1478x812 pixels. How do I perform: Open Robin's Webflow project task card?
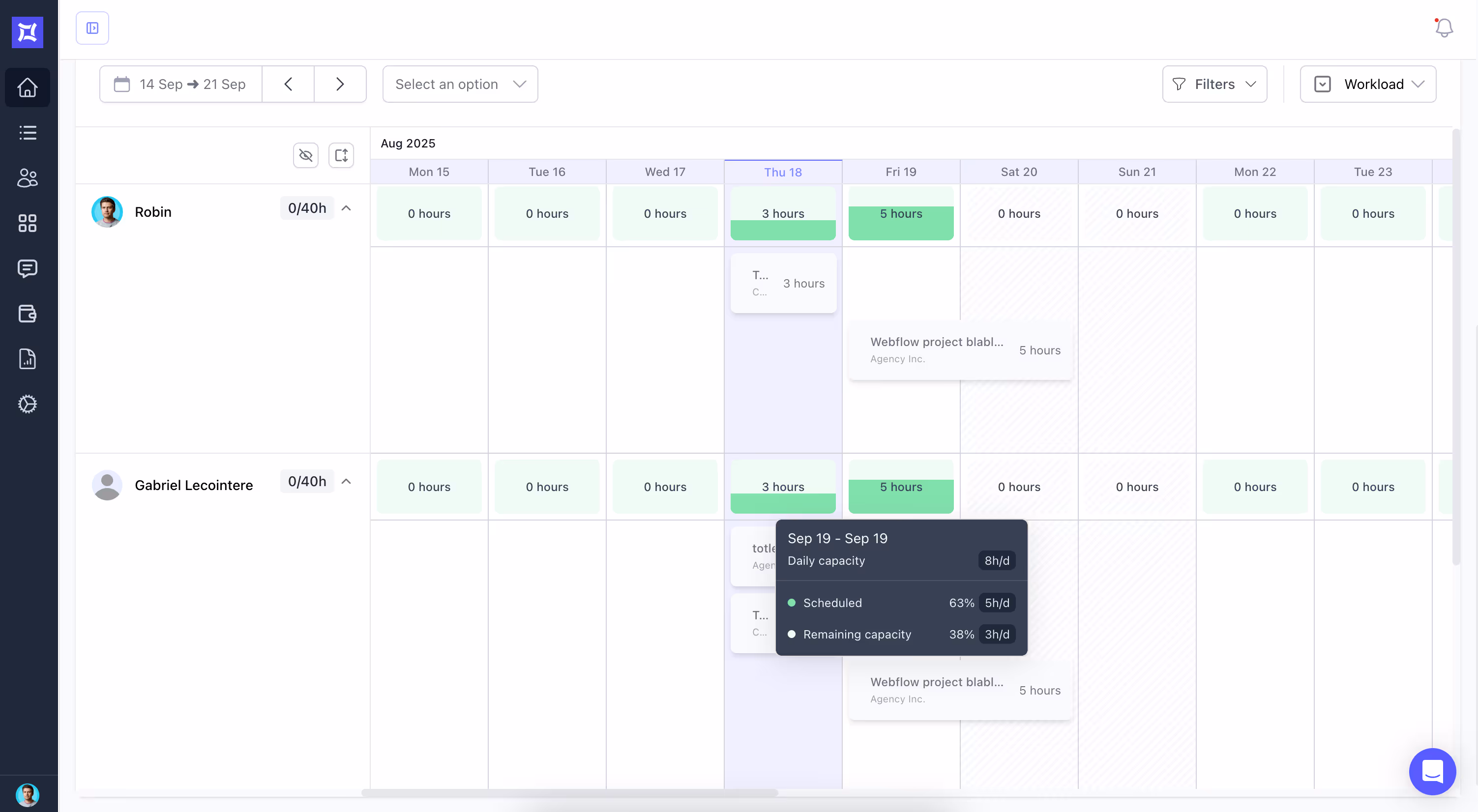click(x=960, y=350)
